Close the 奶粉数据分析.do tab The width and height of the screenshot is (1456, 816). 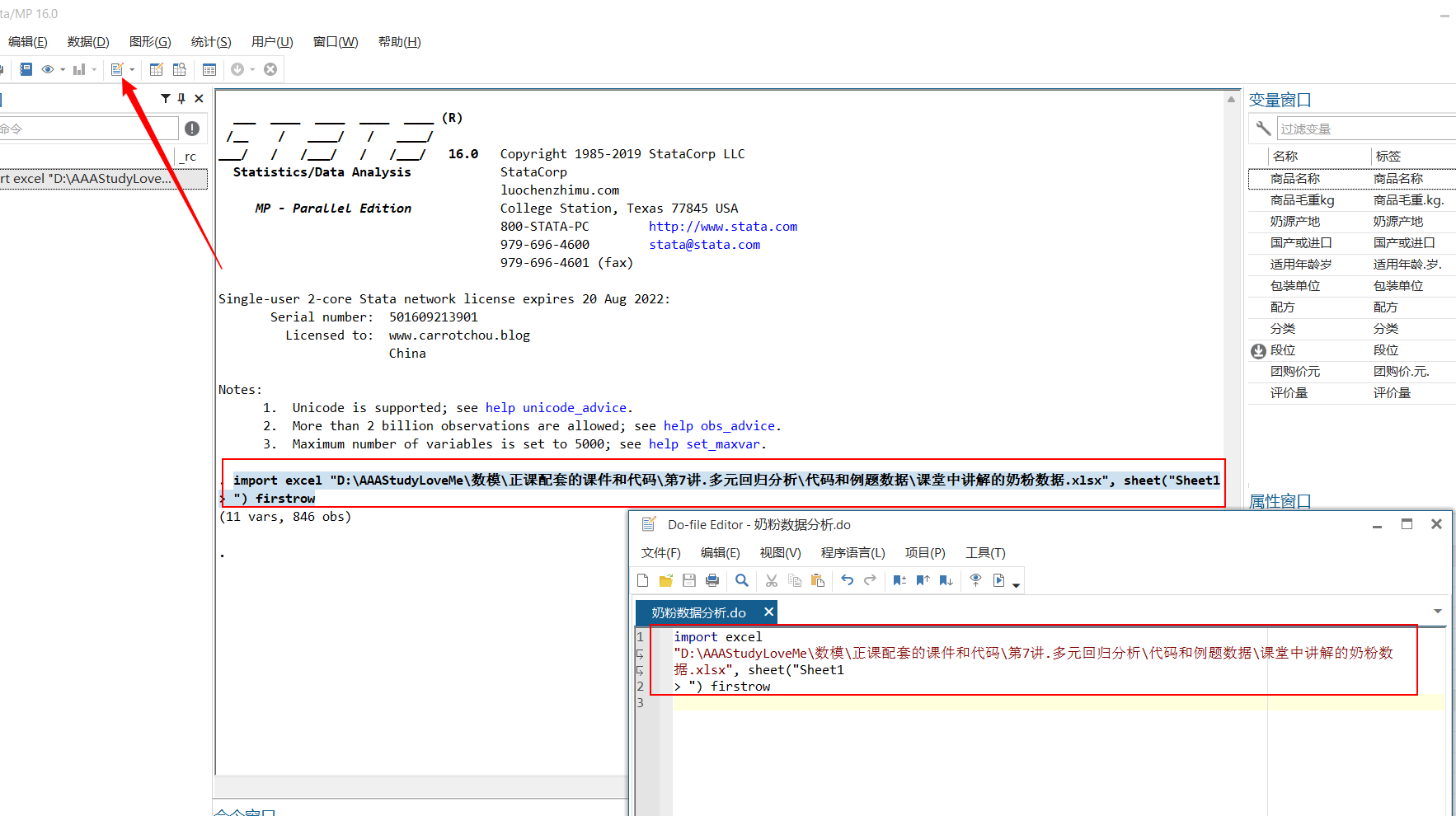coord(768,612)
